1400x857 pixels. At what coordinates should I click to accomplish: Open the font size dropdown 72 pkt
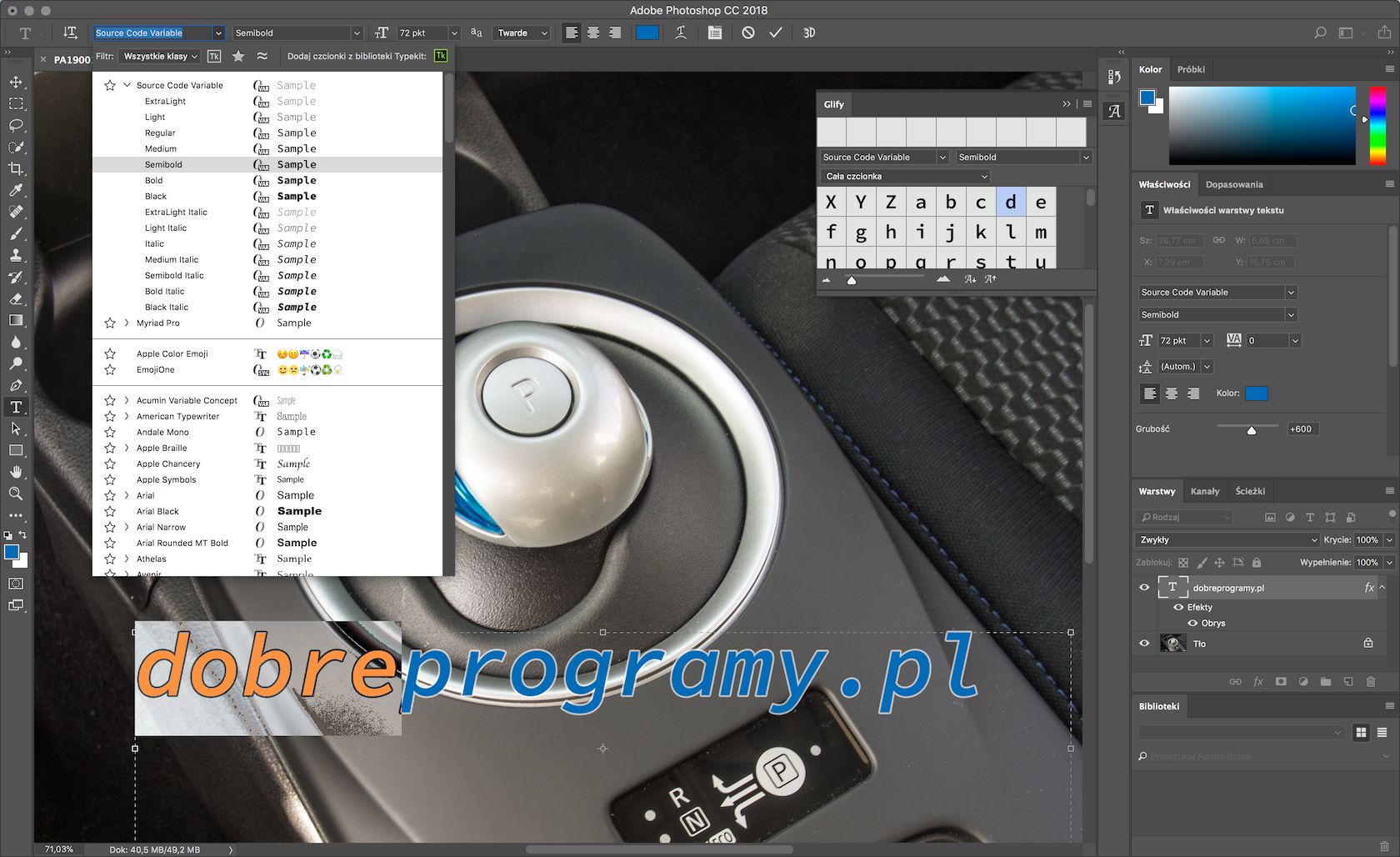[x=454, y=33]
